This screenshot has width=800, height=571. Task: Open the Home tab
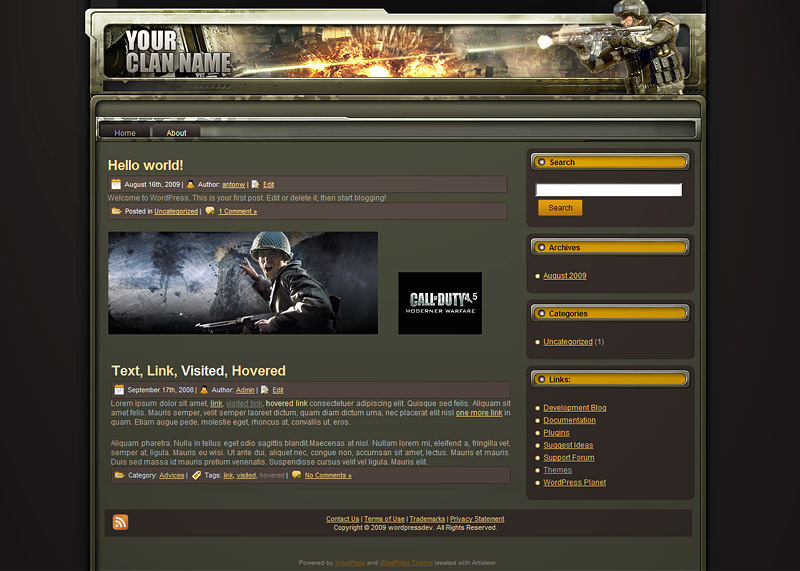pyautogui.click(x=125, y=133)
